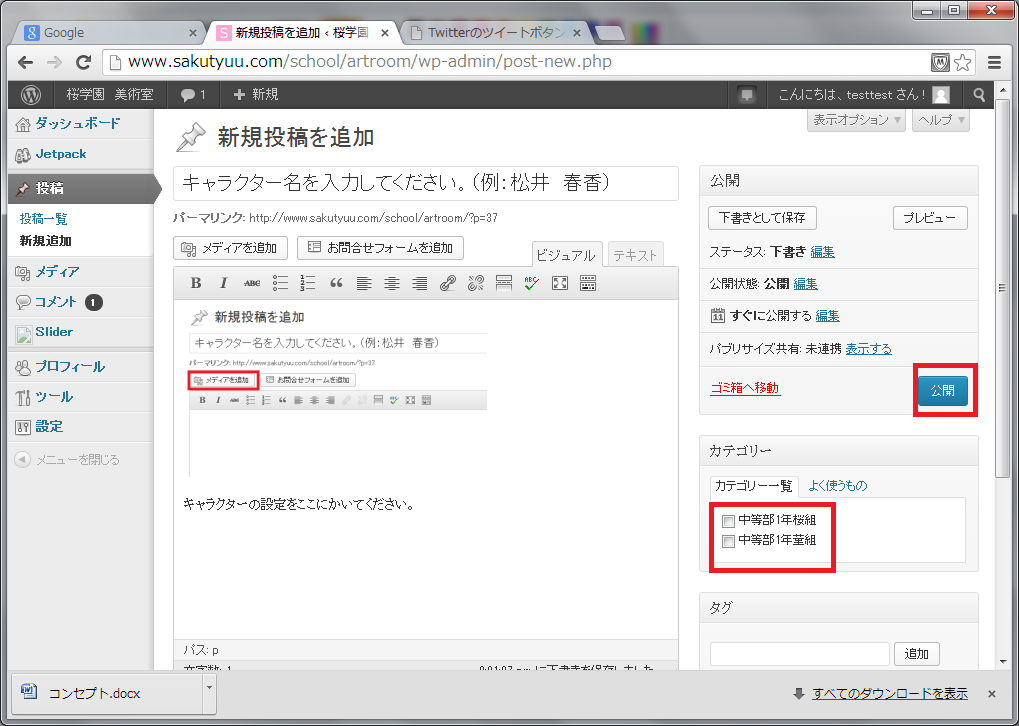The height and width of the screenshot is (726, 1019).
Task: Select the よく使うもの tab
Action: click(838, 486)
